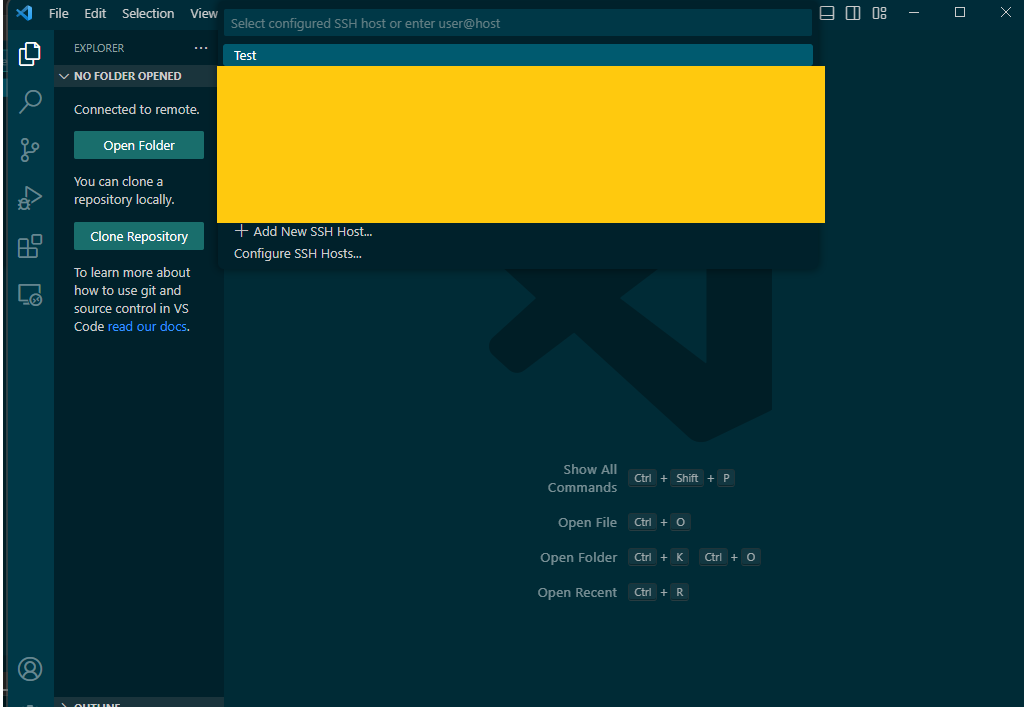1024x707 pixels.
Task: Click the More Actions ellipsis in Explorer
Action: pos(201,47)
